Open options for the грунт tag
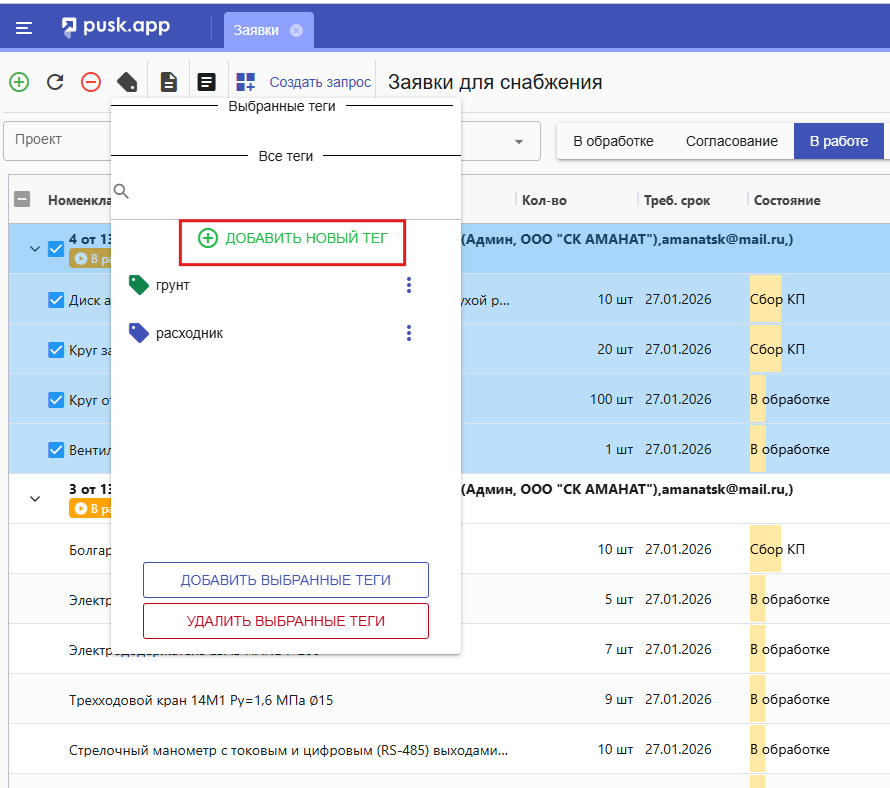This screenshot has width=890, height=788. pyautogui.click(x=408, y=286)
